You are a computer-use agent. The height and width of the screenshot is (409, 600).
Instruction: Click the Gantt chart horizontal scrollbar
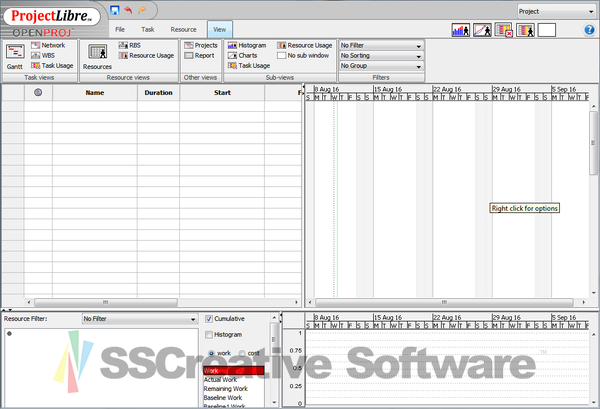(x=444, y=302)
